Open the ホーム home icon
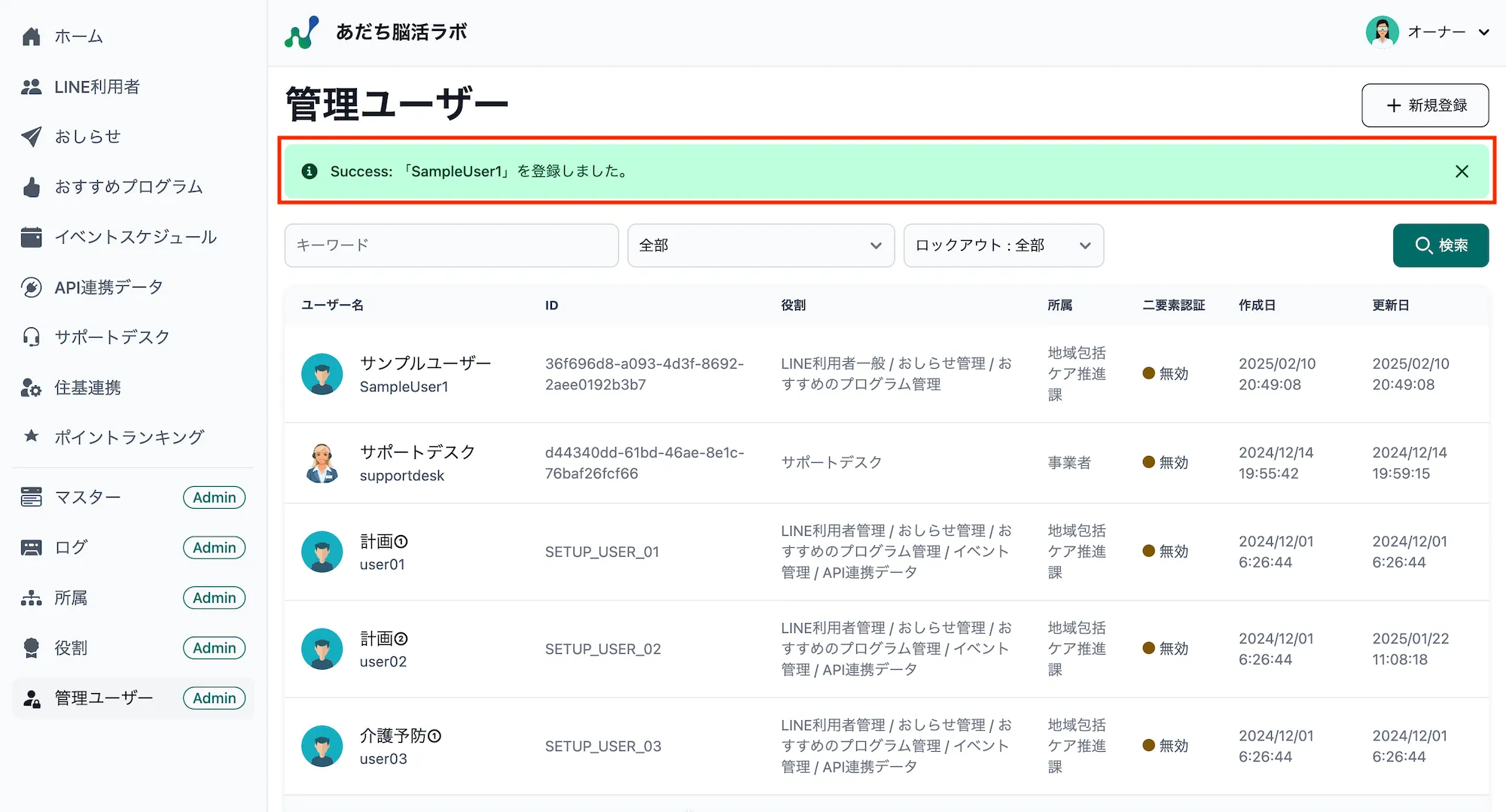Screen dimensions: 1506x812 pos(31,35)
